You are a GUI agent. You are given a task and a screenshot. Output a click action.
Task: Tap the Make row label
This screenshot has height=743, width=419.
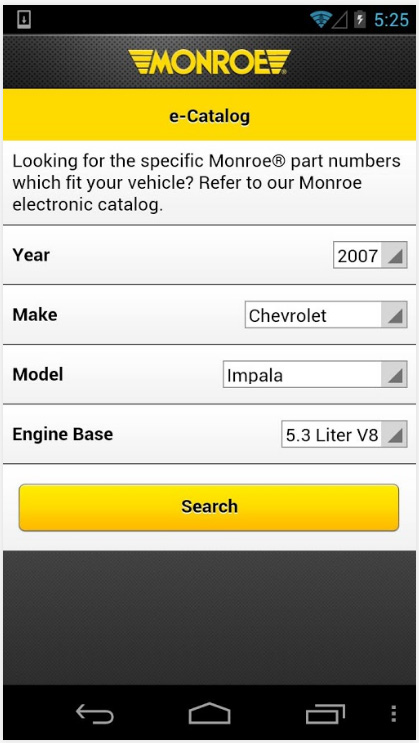pyautogui.click(x=35, y=315)
